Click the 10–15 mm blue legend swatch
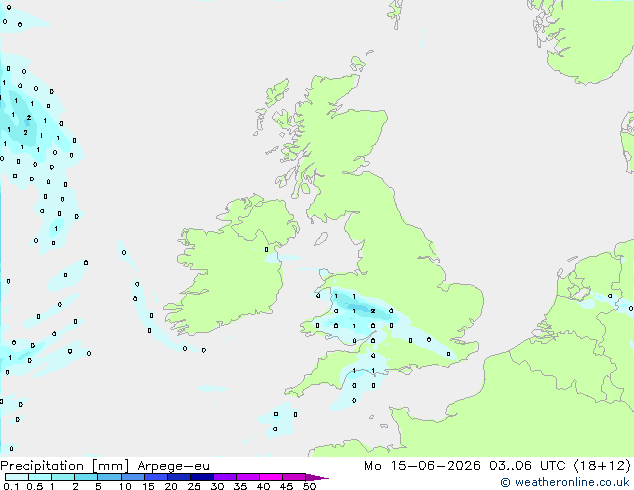This screenshot has width=634, height=490. [132, 477]
